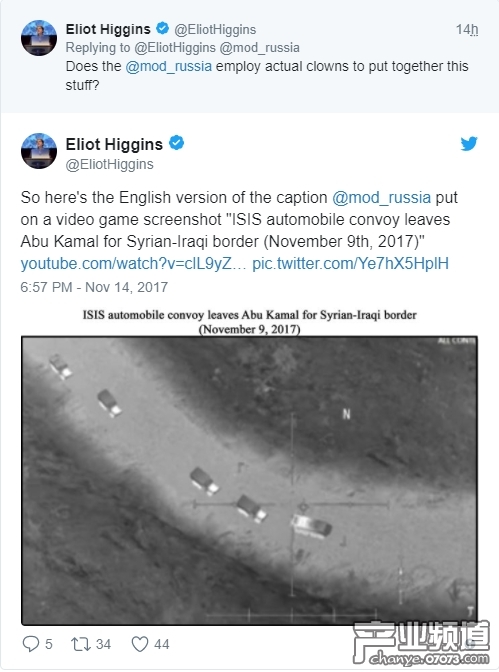Click the @EliotHiggins handle under main name
Image resolution: width=499 pixels, height=672 pixels.
(109, 165)
